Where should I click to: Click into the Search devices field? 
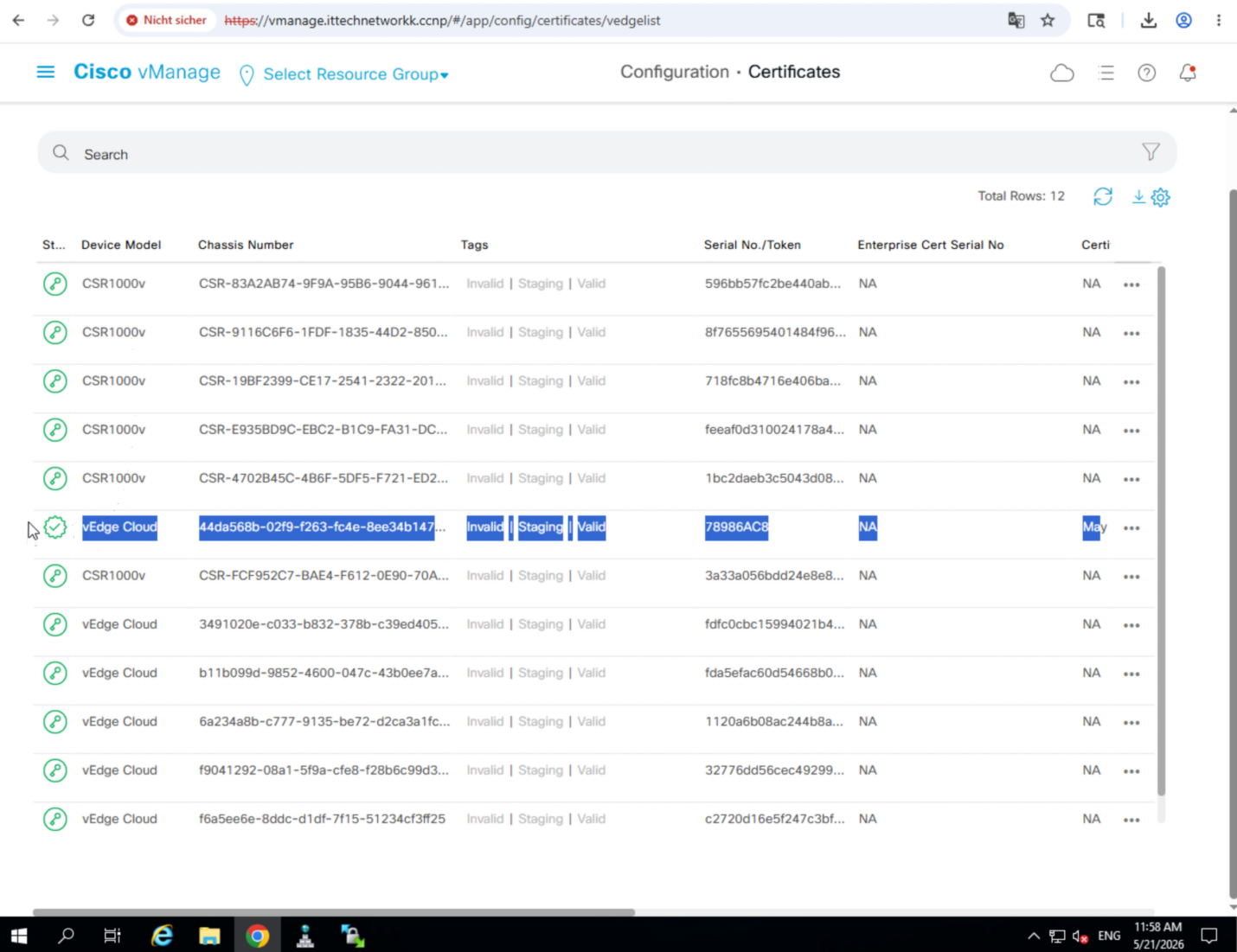[606, 153]
